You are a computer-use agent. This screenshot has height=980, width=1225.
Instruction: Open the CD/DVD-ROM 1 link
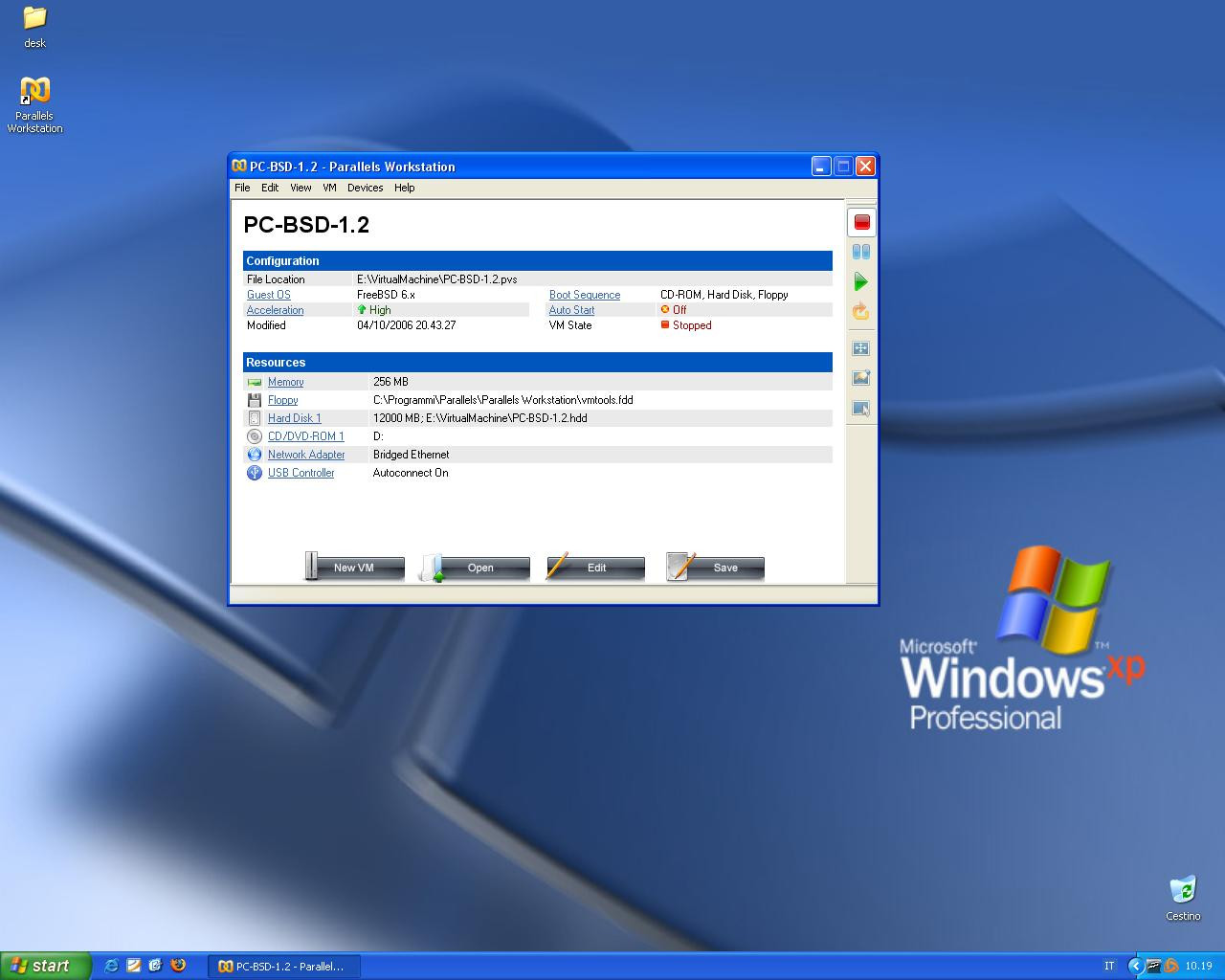[x=306, y=436]
